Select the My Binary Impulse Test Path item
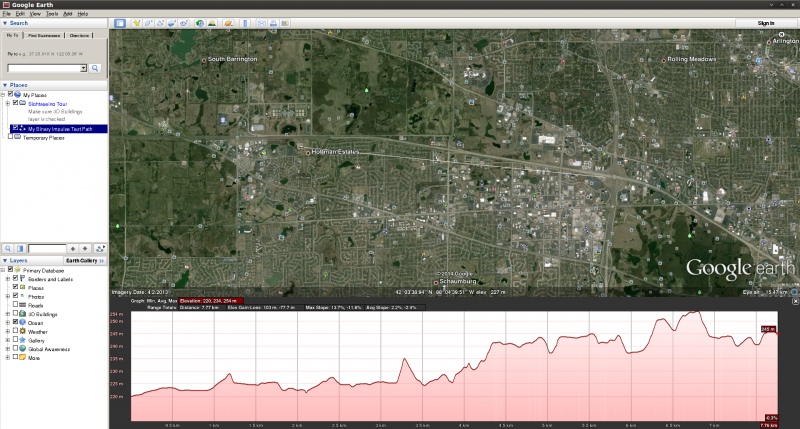This screenshot has width=800, height=429. click(x=60, y=129)
